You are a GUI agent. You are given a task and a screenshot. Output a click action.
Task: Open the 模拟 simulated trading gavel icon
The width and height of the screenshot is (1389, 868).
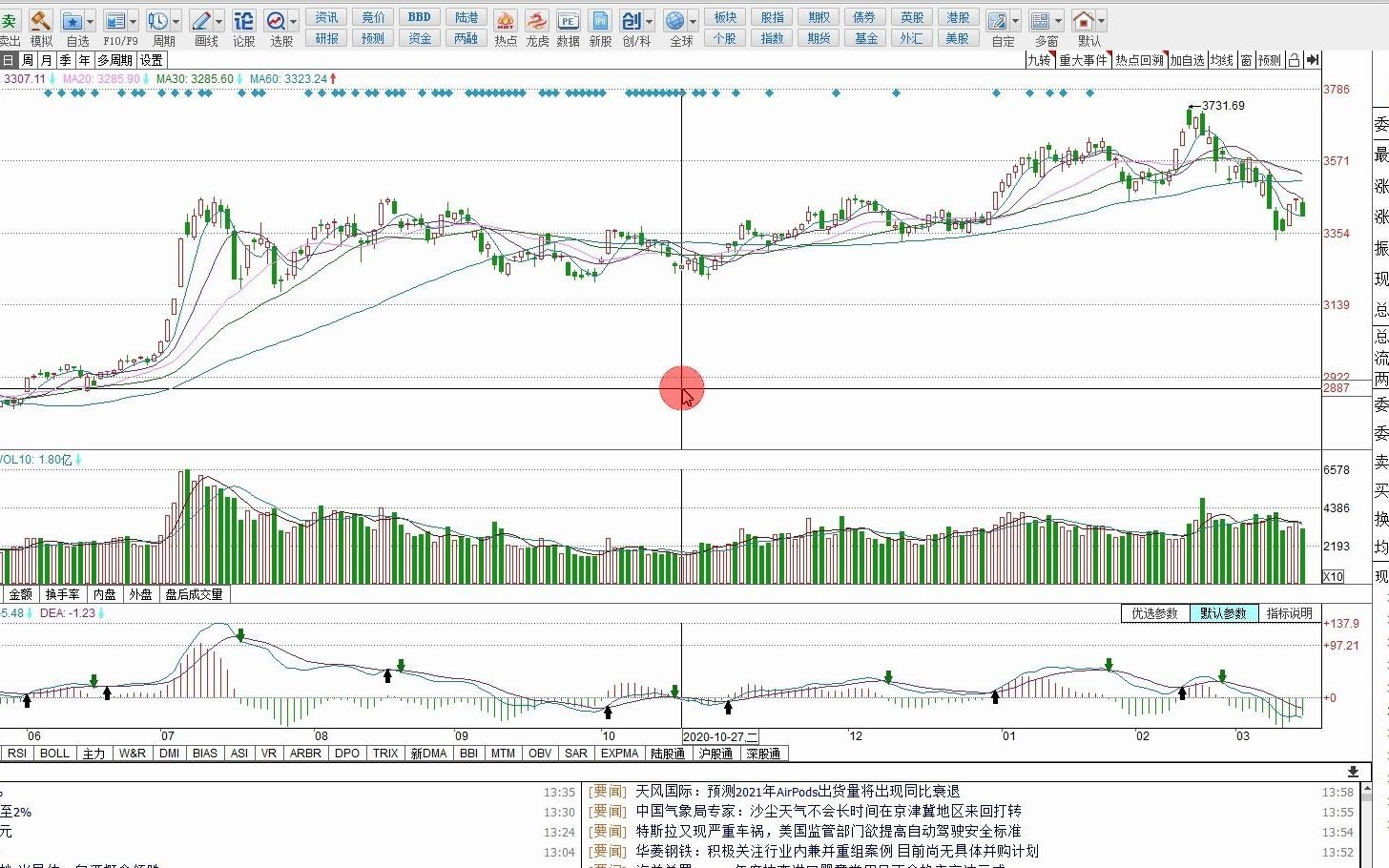point(40,20)
